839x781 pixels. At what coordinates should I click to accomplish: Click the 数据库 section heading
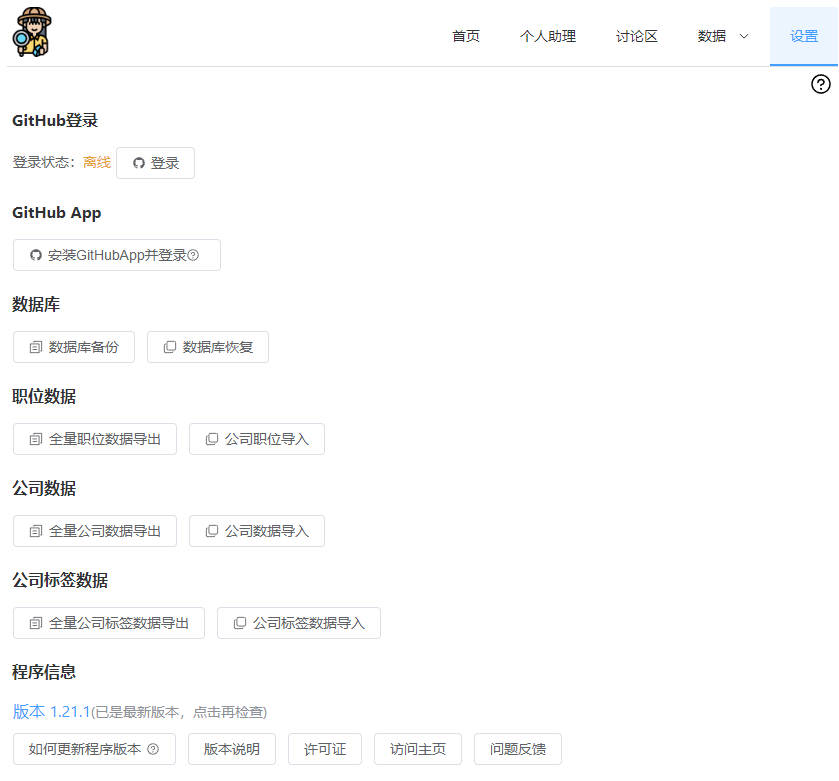36,304
